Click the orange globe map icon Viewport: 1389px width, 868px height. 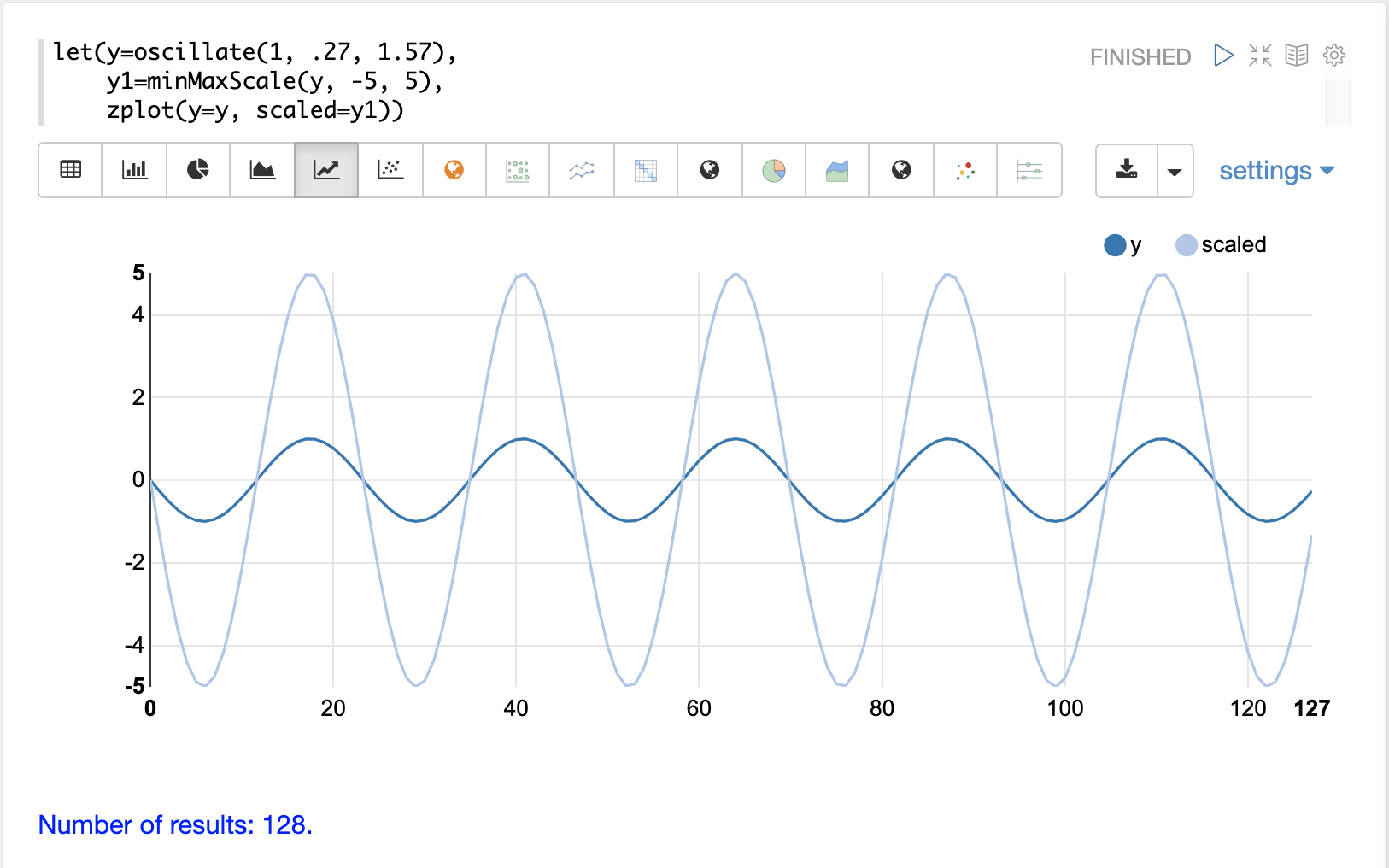coord(454,170)
